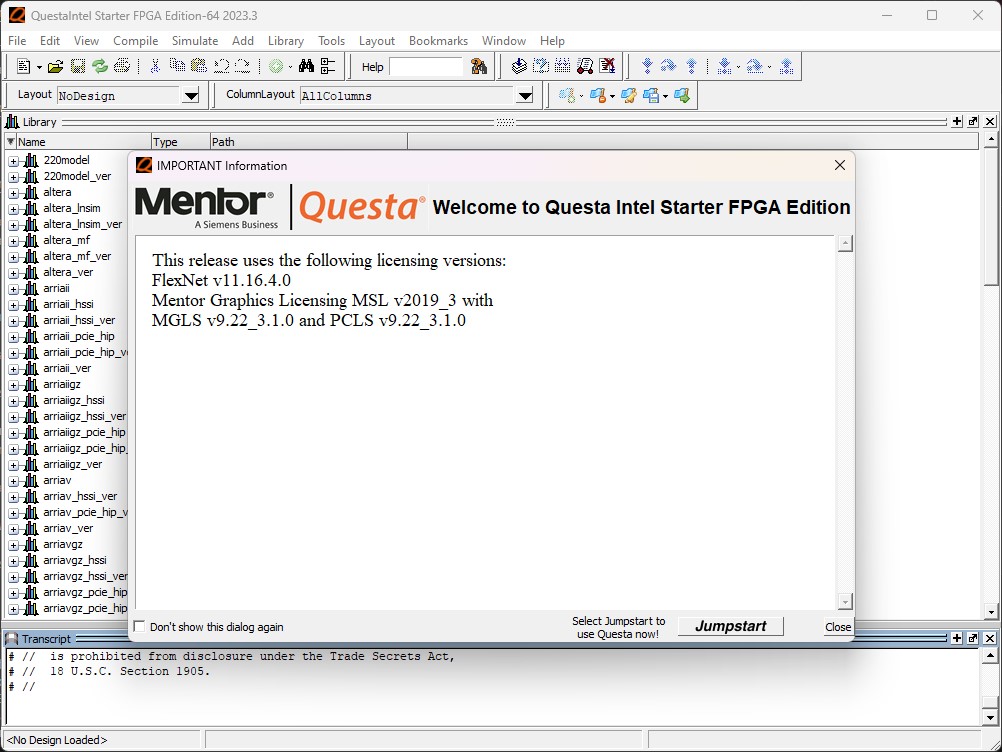Screen dimensions: 1002x752
Task: Undock the Library pane
Action: pos(973,121)
